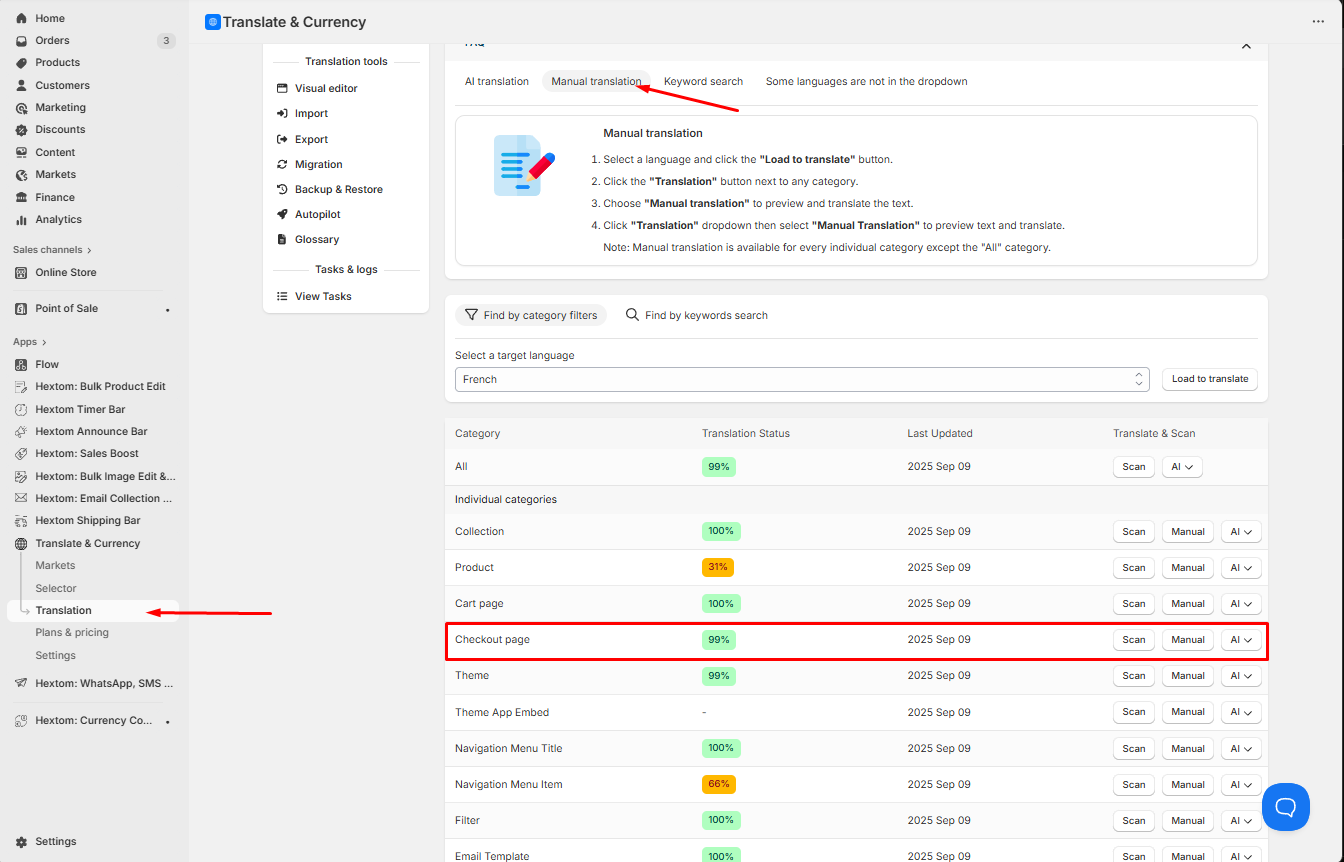Screen dimensions: 1344x862
Task: Click Scan button in the All row
Action: (1134, 467)
